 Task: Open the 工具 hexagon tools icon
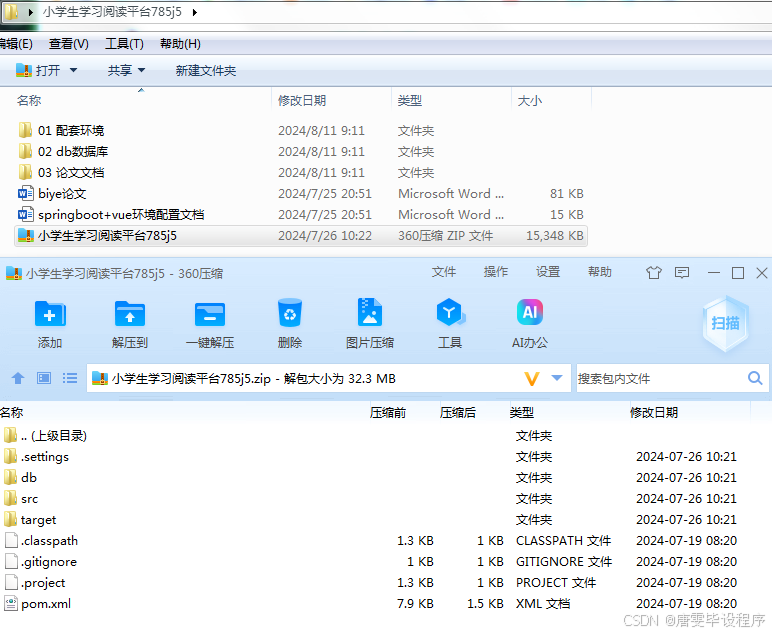pos(450,312)
